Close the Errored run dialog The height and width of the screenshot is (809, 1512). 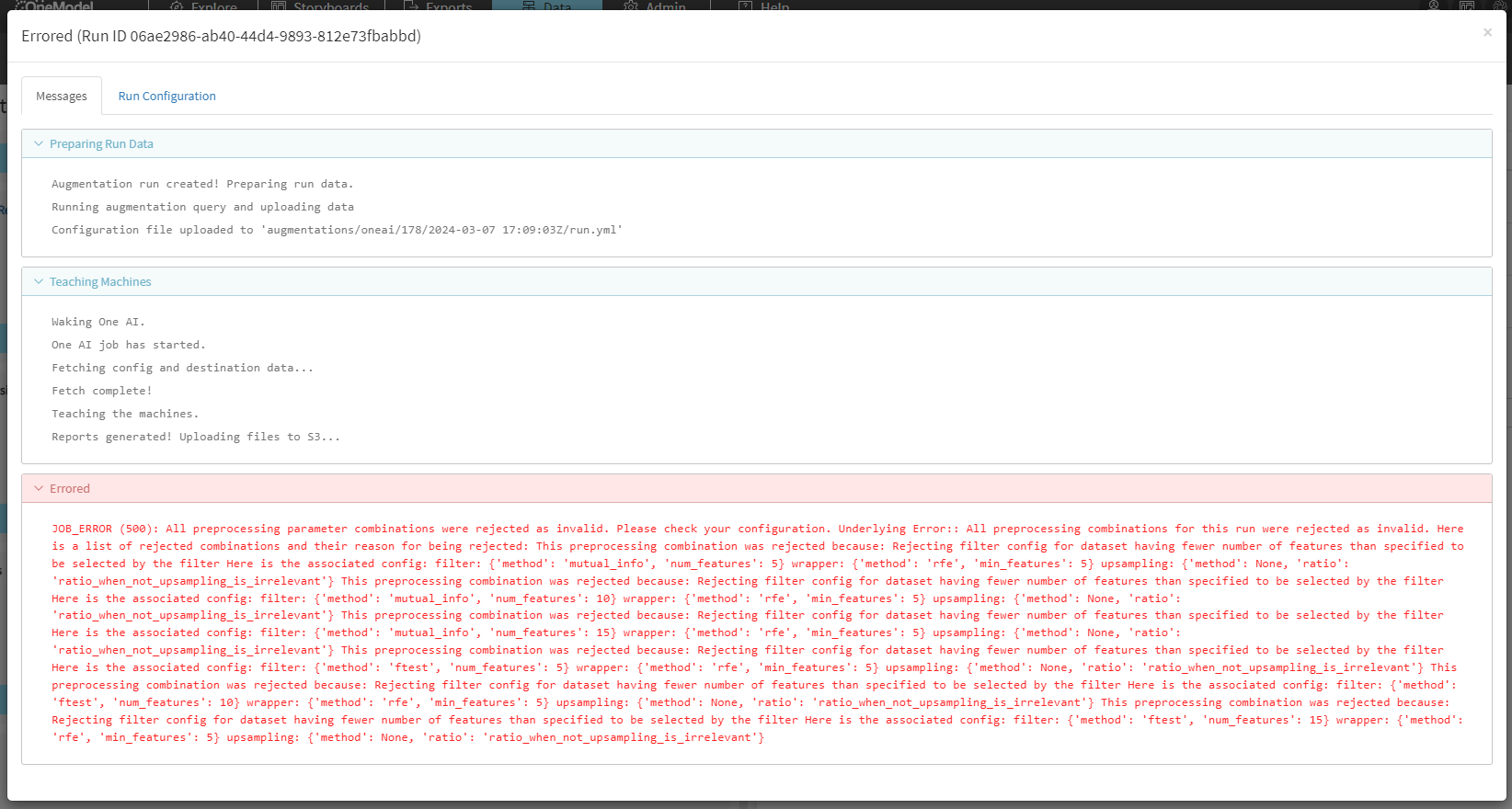point(1487,33)
